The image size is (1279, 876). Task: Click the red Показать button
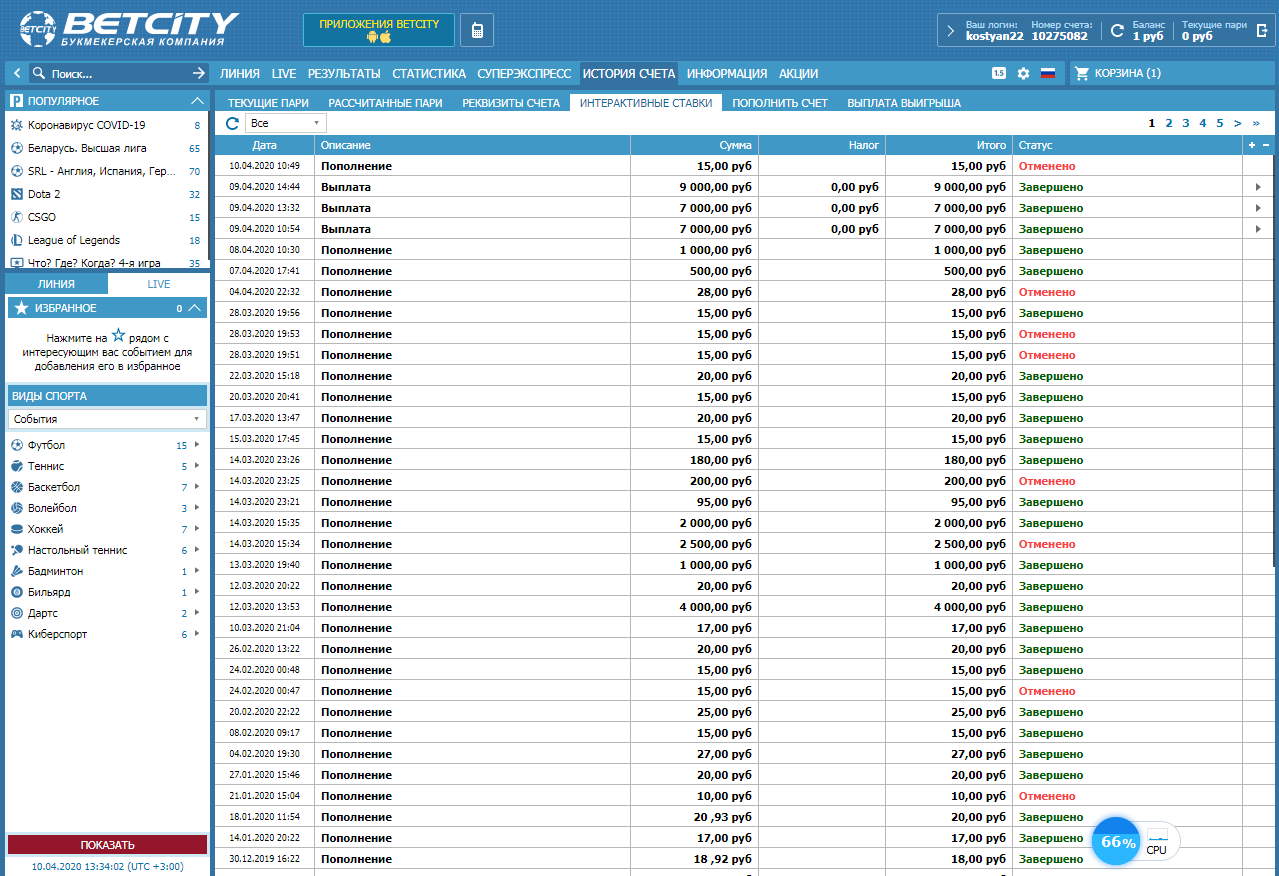(x=107, y=845)
